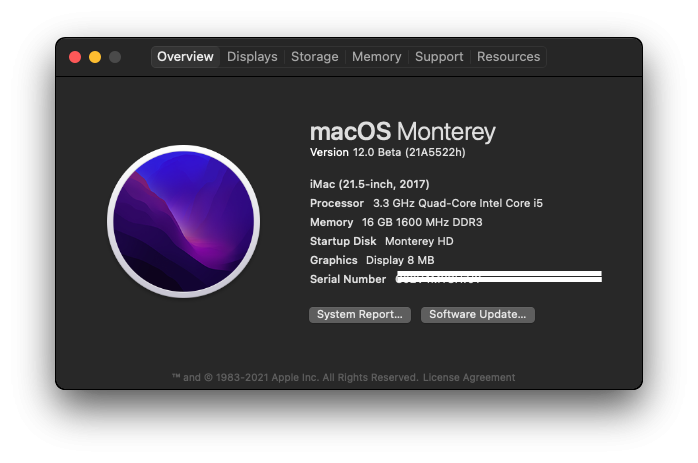The height and width of the screenshot is (463, 698).
Task: Open the Storage tab
Action: tap(314, 57)
